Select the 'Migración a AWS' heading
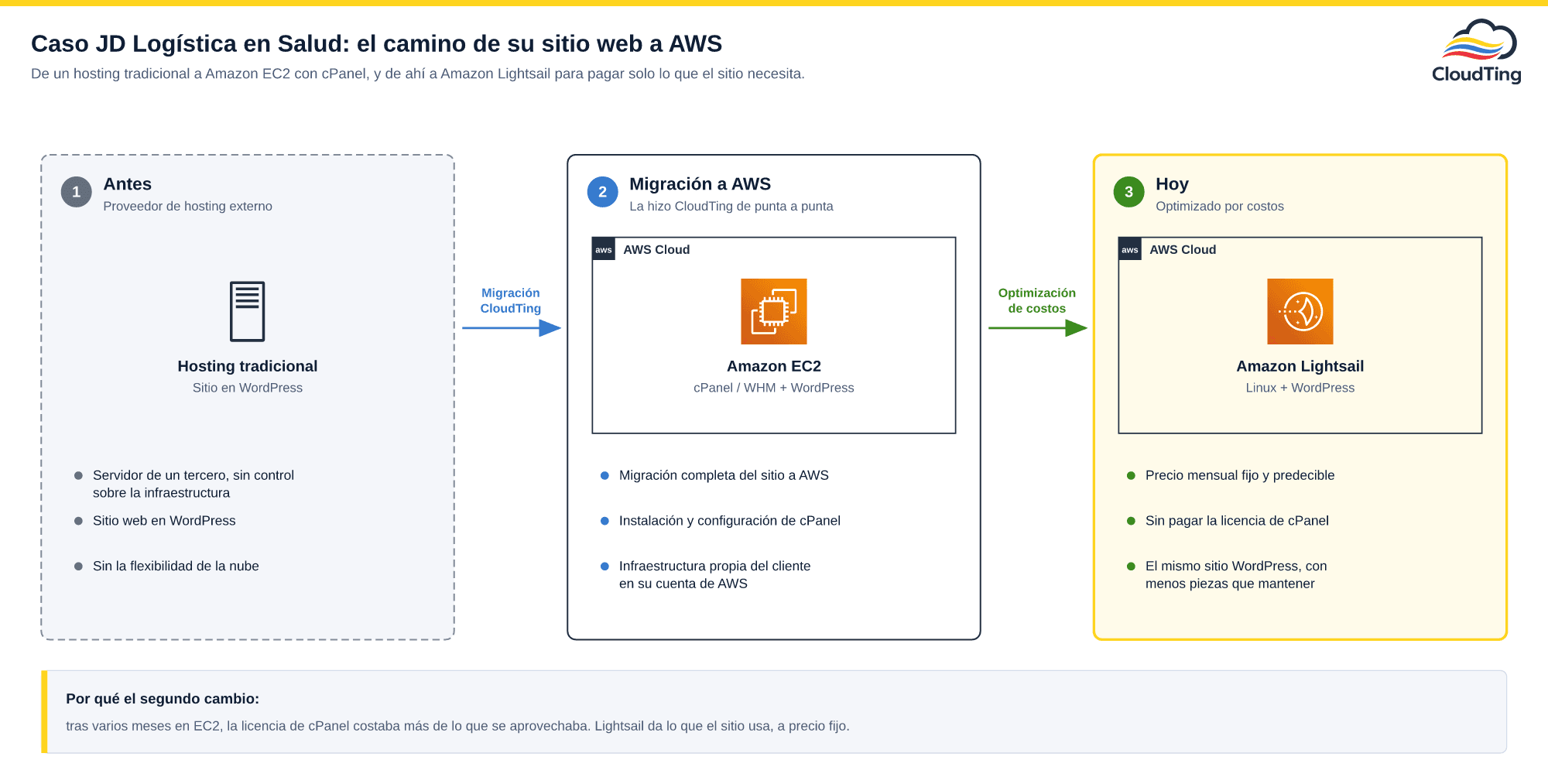Screen dimensions: 1548x784 coord(700,184)
